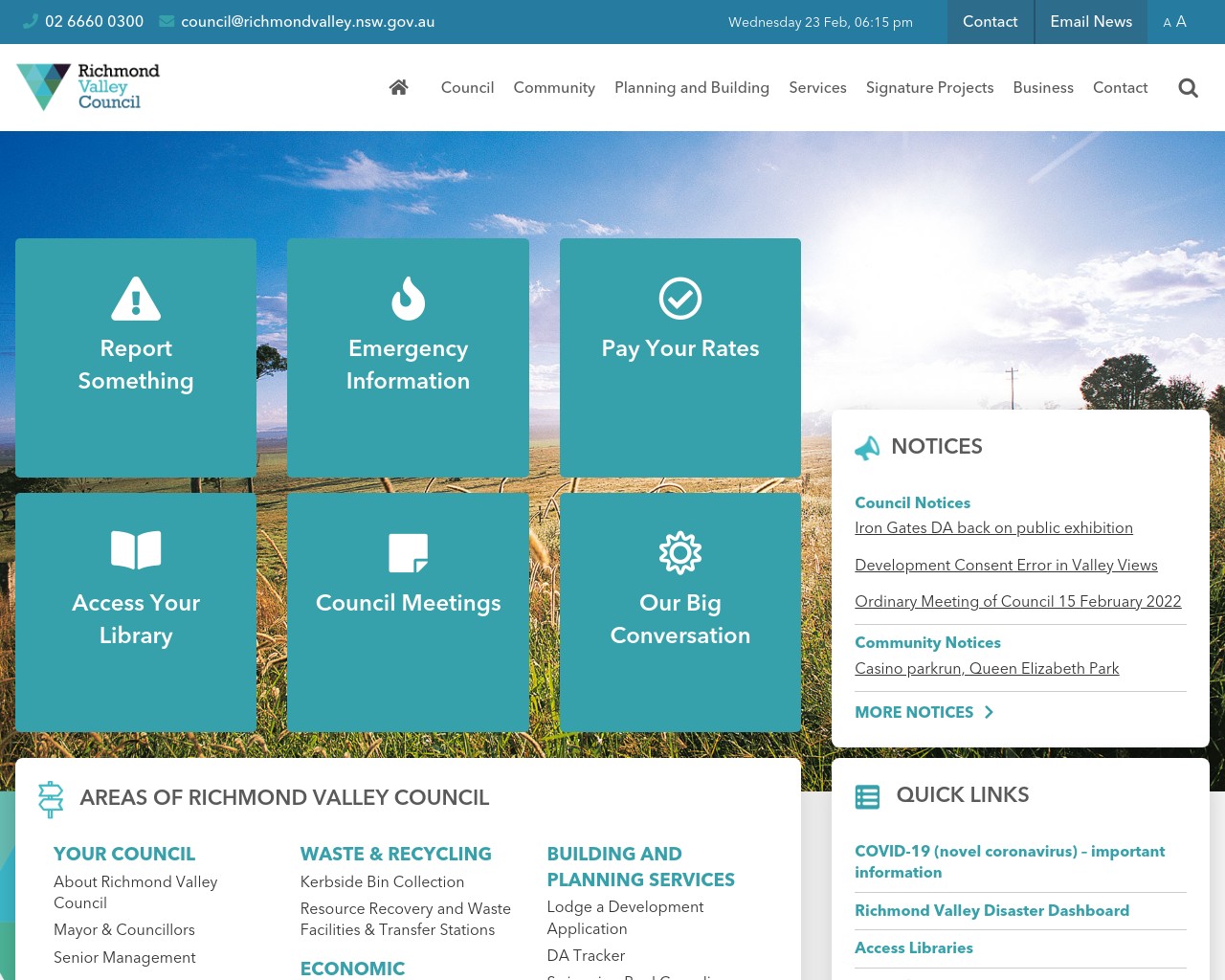Open the Planning and Building menu
The width and height of the screenshot is (1225, 980).
pyautogui.click(x=692, y=87)
